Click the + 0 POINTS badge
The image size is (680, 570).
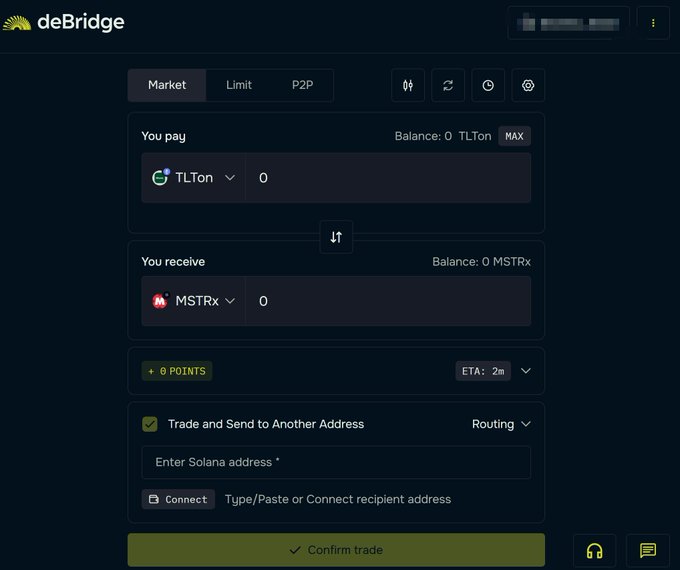point(177,371)
